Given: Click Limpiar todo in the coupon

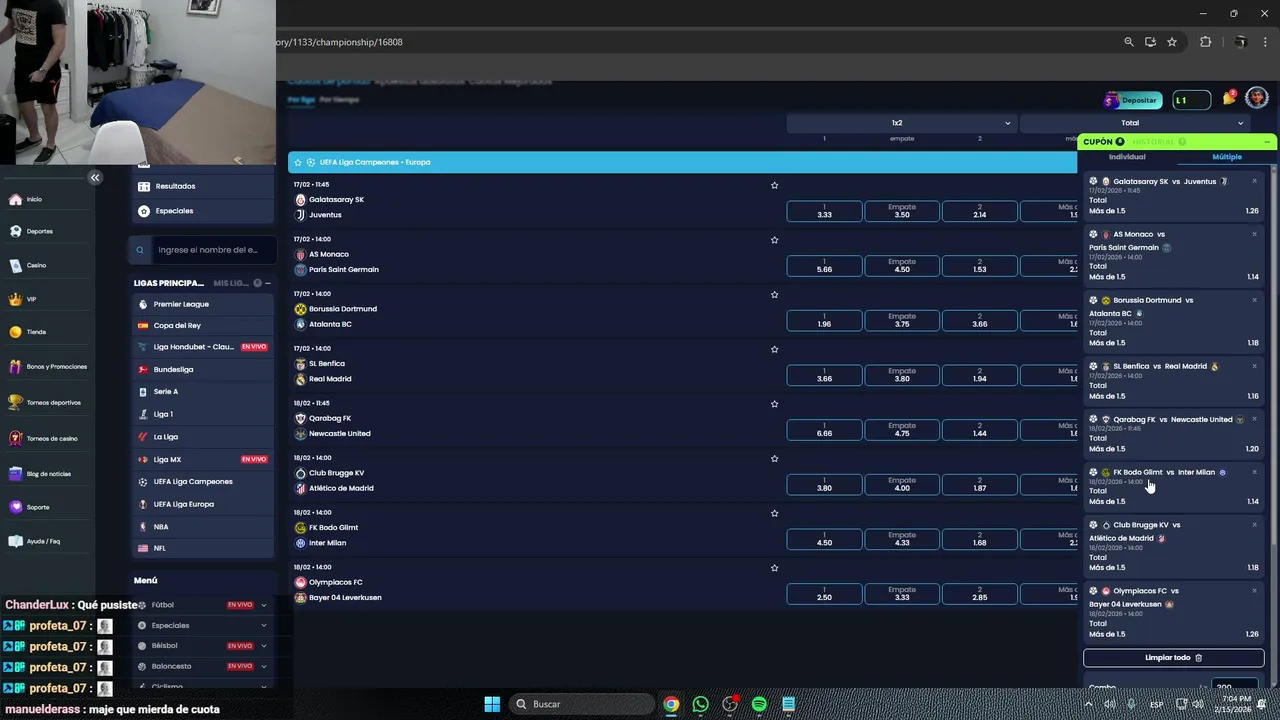Looking at the screenshot, I should (1174, 658).
